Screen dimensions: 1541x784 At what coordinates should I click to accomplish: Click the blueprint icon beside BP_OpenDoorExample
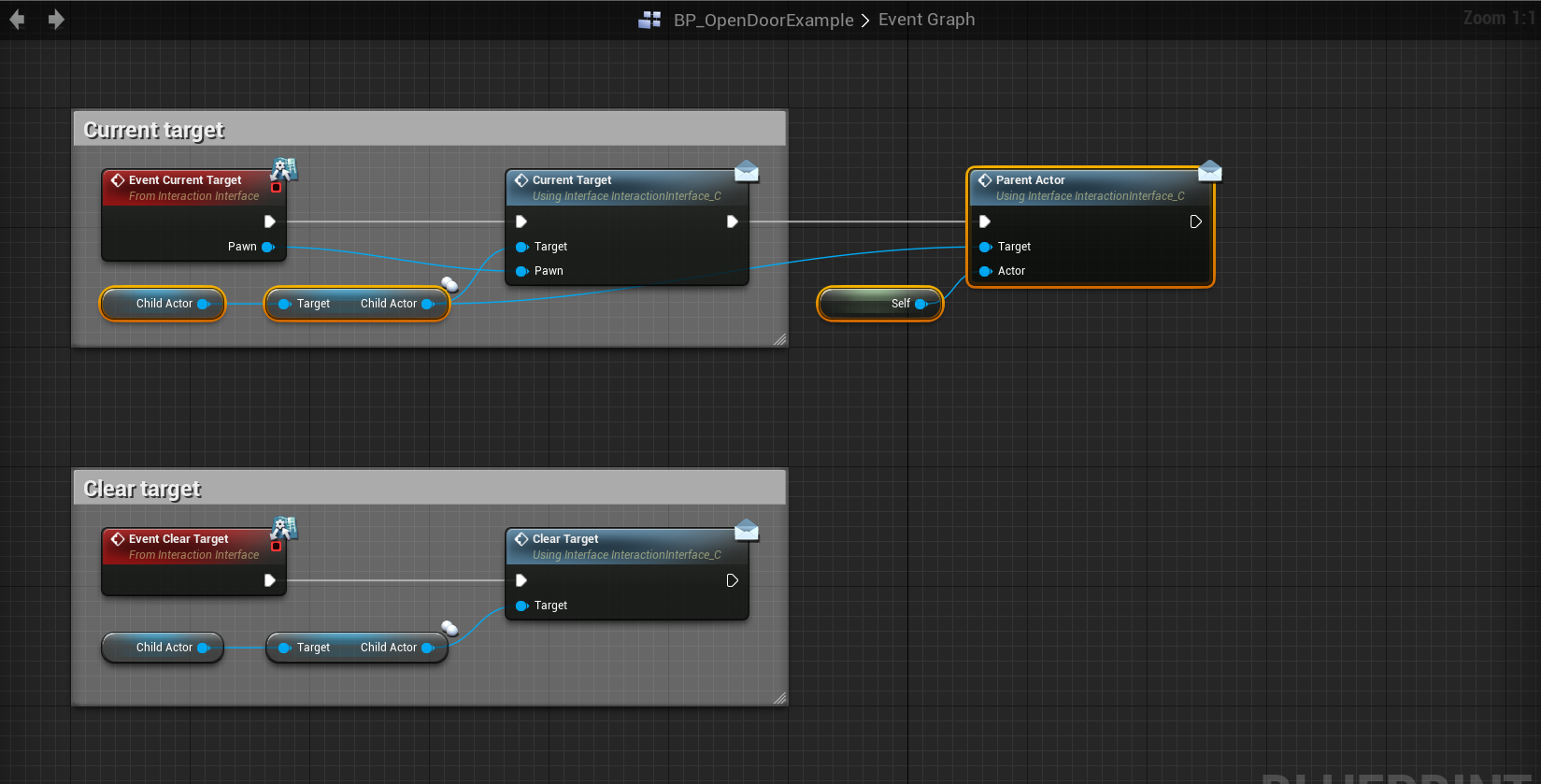click(649, 20)
